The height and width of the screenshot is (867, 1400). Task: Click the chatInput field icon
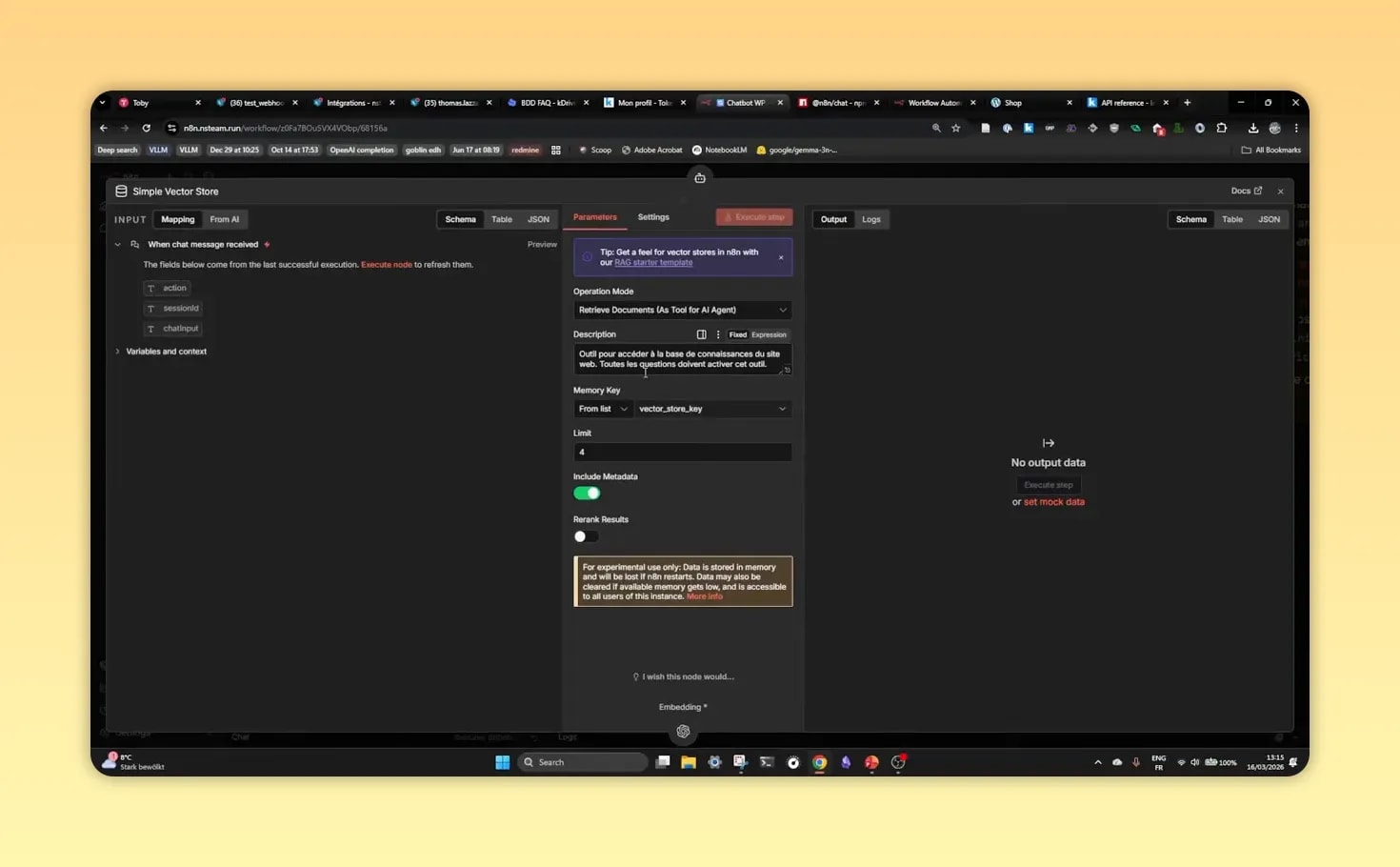(152, 328)
